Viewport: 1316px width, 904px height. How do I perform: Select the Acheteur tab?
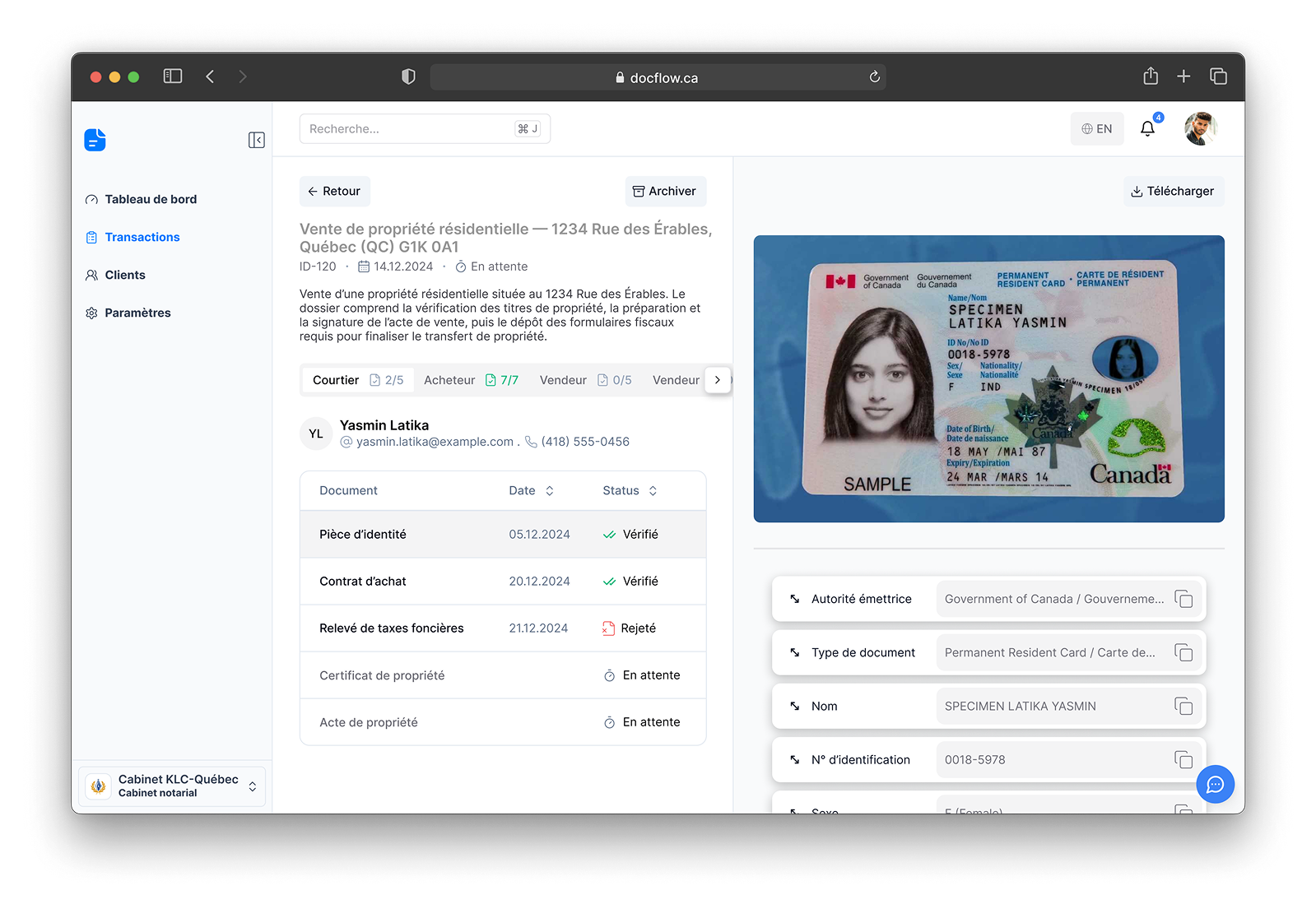tap(471, 380)
